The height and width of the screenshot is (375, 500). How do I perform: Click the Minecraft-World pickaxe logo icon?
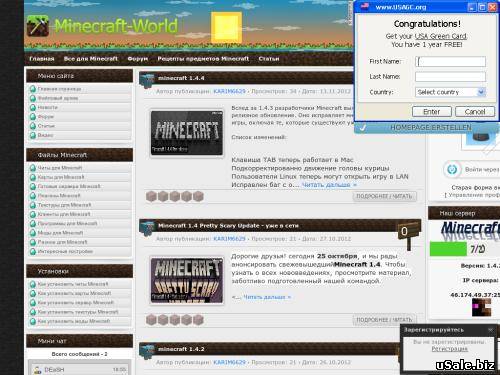pyautogui.click(x=38, y=26)
